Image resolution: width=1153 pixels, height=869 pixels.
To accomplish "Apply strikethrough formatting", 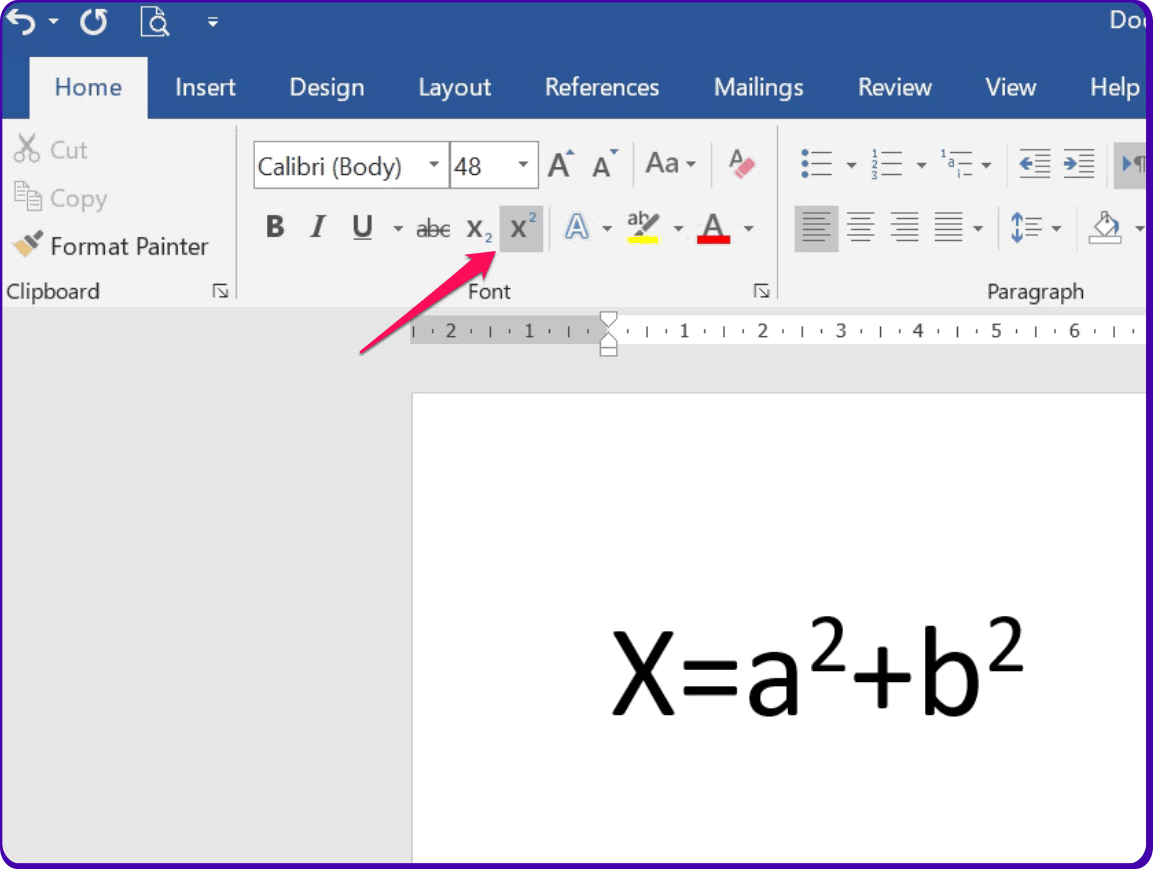I will [432, 227].
